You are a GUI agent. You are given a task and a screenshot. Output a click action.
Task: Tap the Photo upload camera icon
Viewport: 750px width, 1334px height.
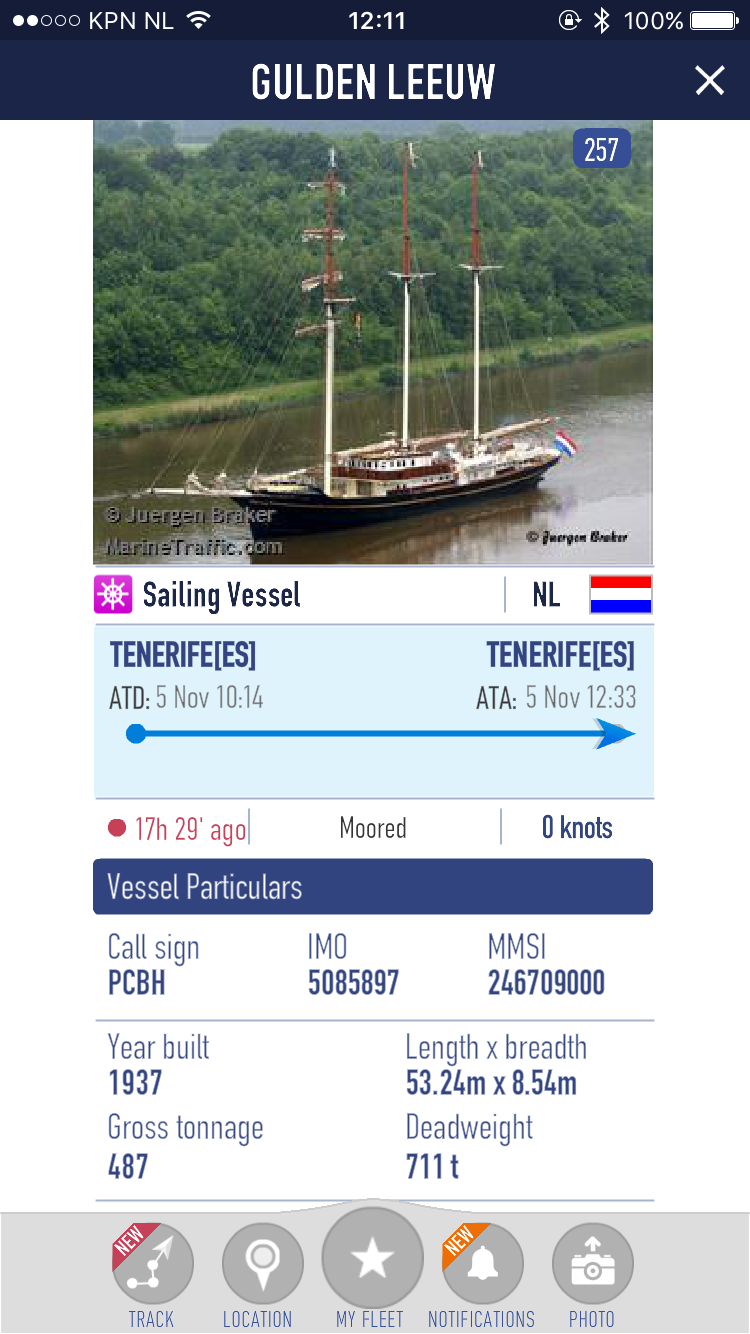click(x=592, y=1264)
